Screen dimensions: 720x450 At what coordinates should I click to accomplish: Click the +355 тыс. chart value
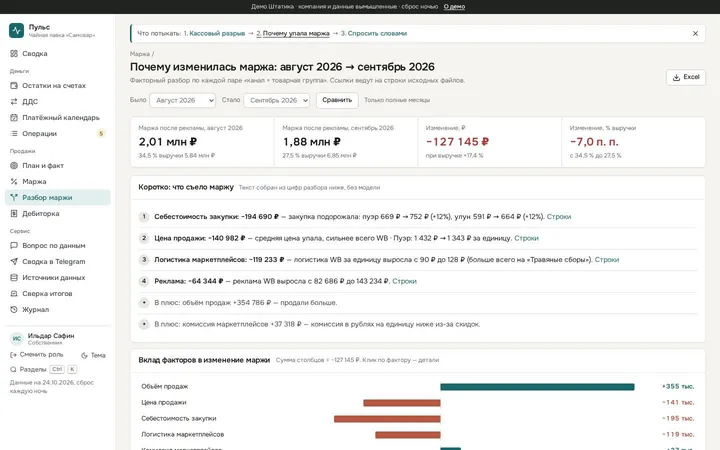(678, 387)
